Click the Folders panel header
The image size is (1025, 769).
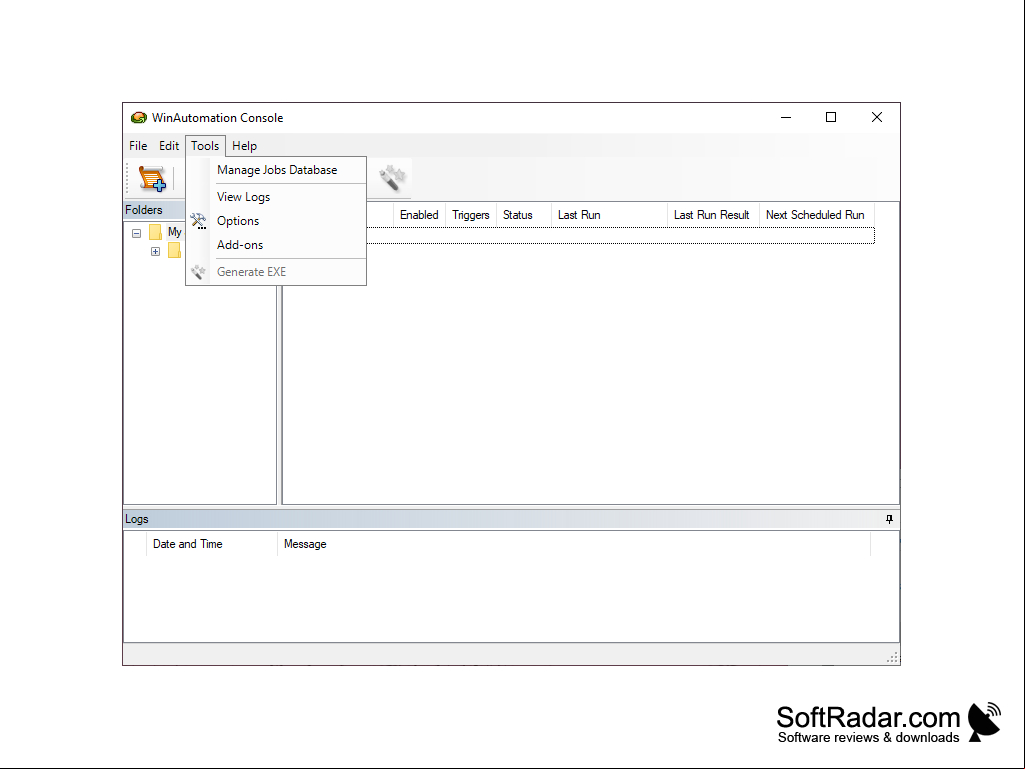pyautogui.click(x=154, y=210)
